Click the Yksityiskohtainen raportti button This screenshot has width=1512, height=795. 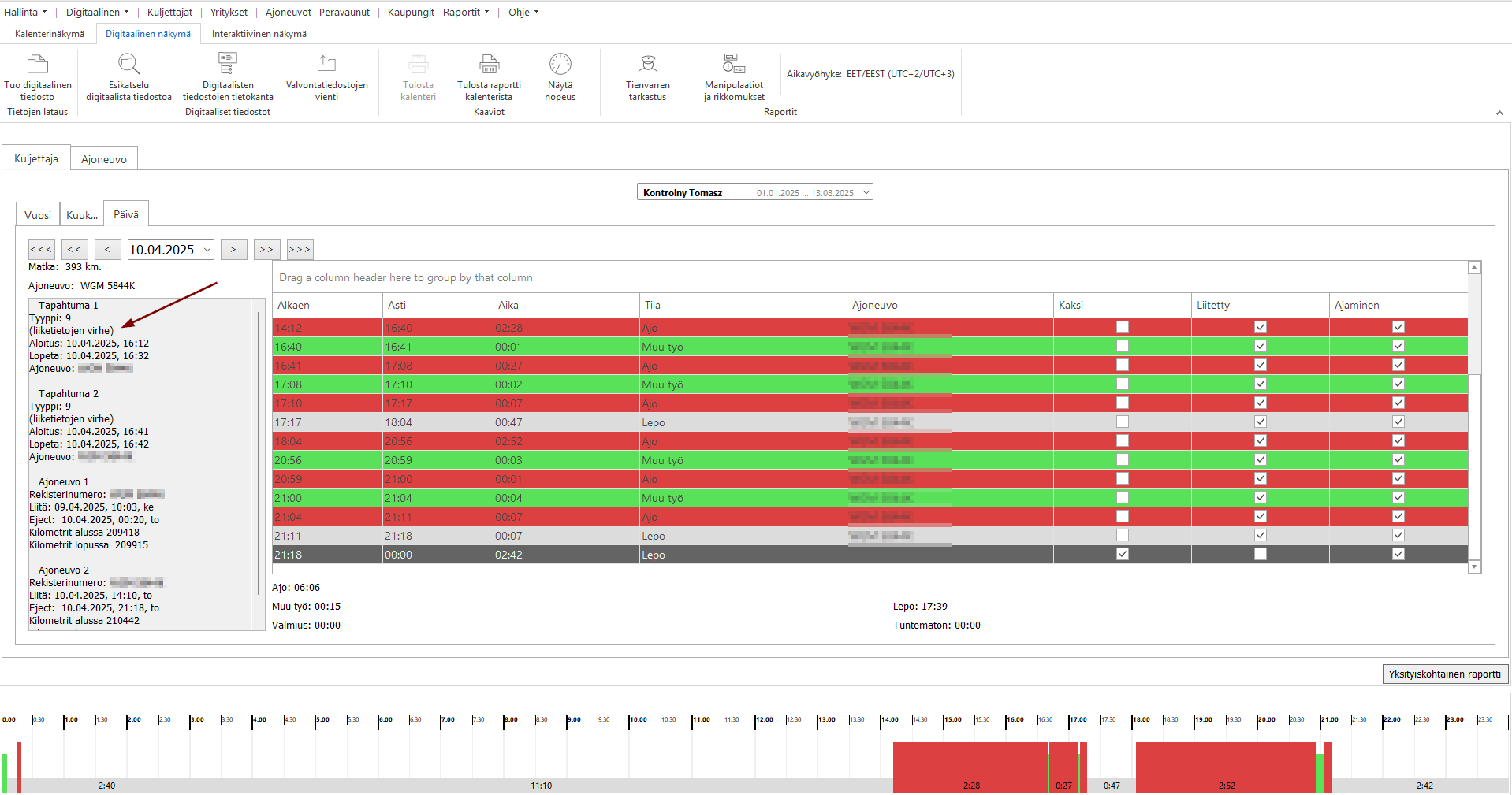coord(1445,674)
